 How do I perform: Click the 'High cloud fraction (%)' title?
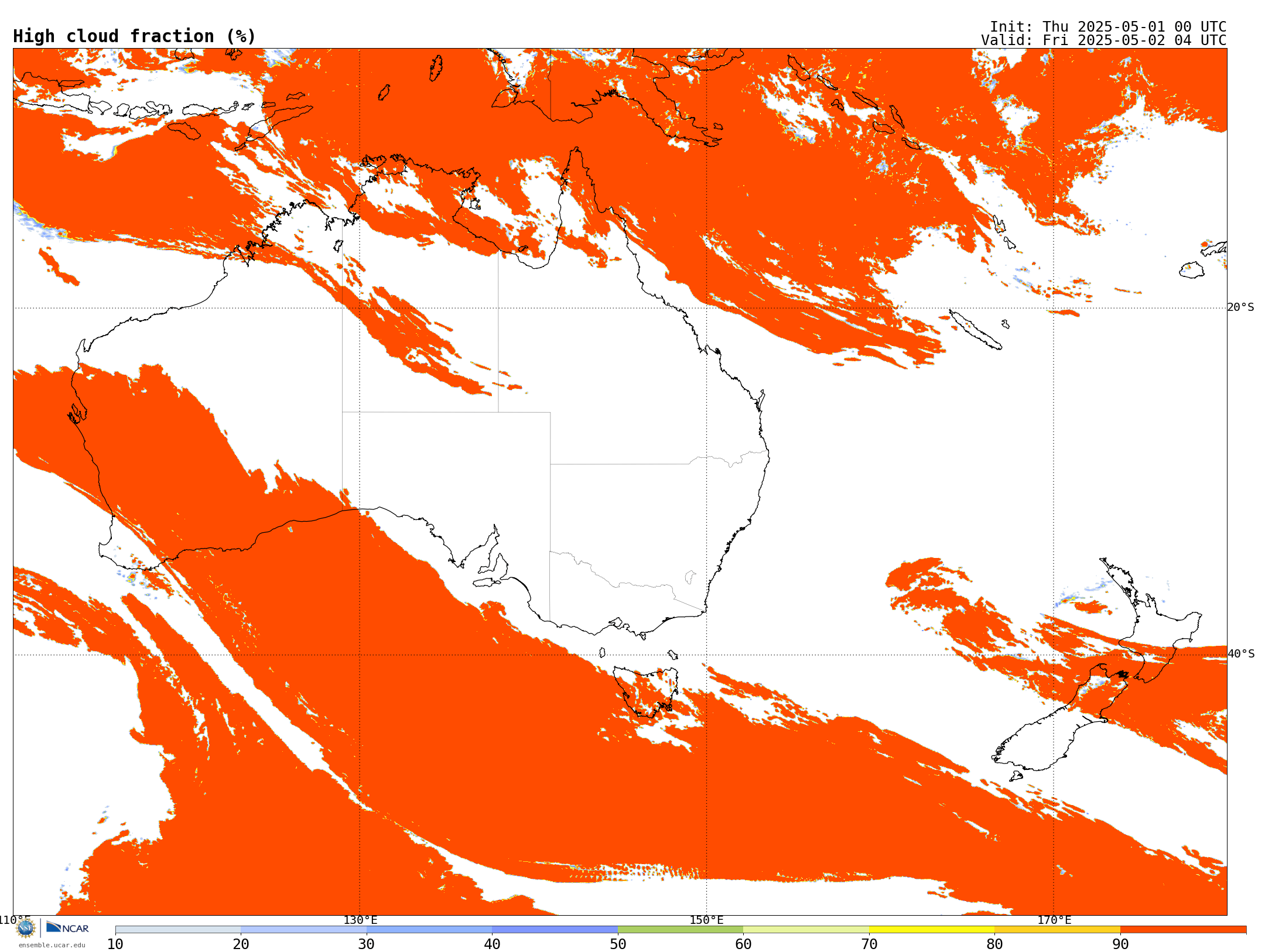pos(135,36)
